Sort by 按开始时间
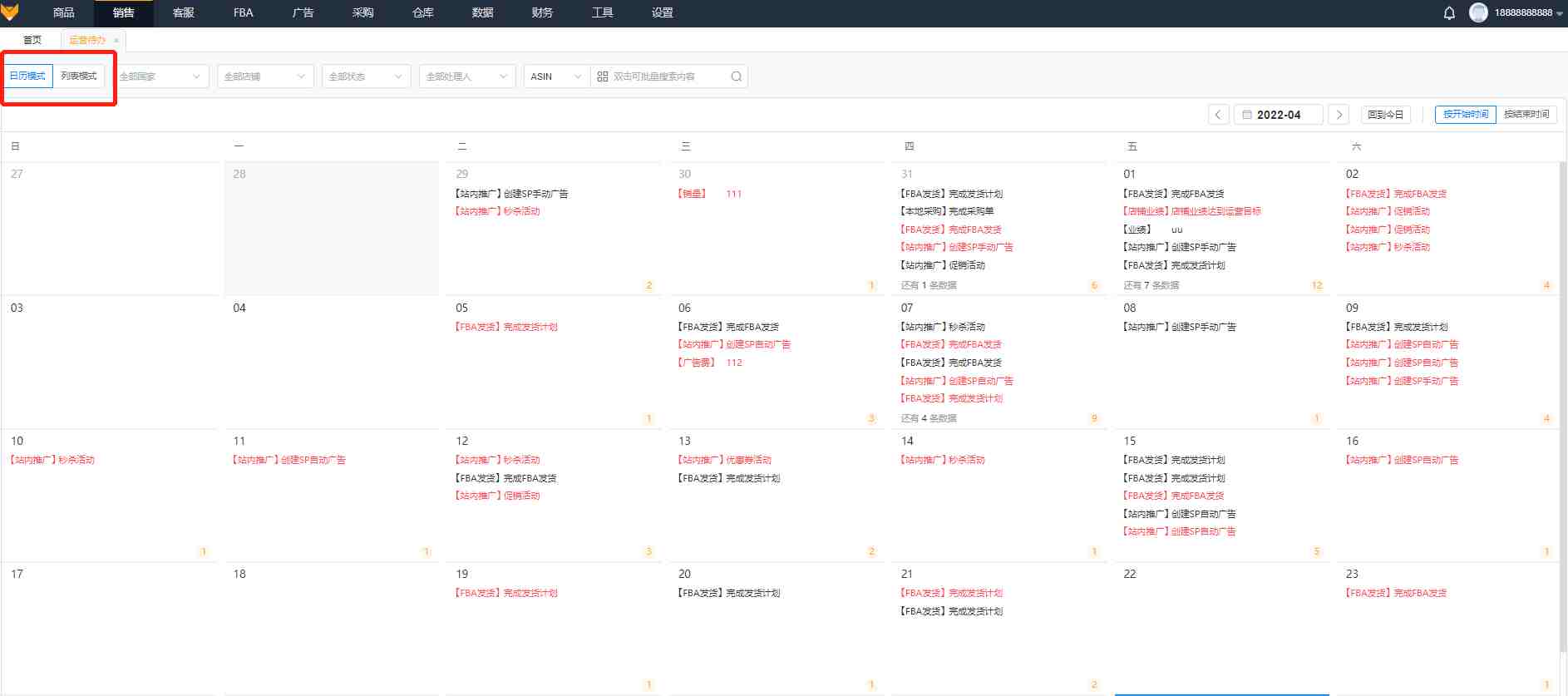This screenshot has width=1568, height=696. click(1466, 115)
